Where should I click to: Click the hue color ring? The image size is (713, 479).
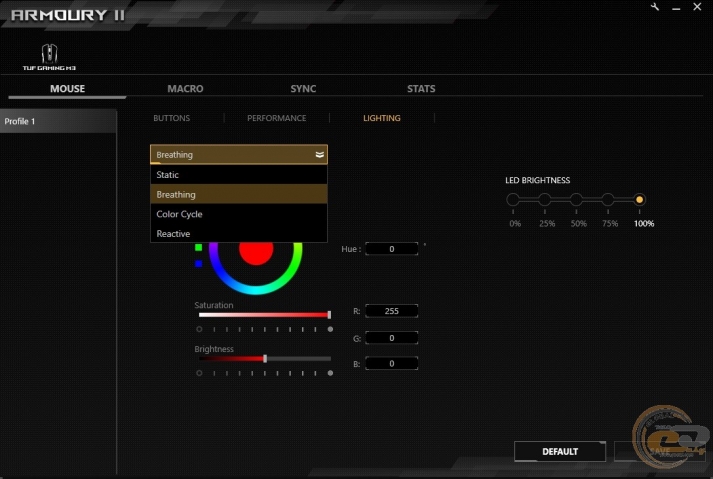pos(256,290)
